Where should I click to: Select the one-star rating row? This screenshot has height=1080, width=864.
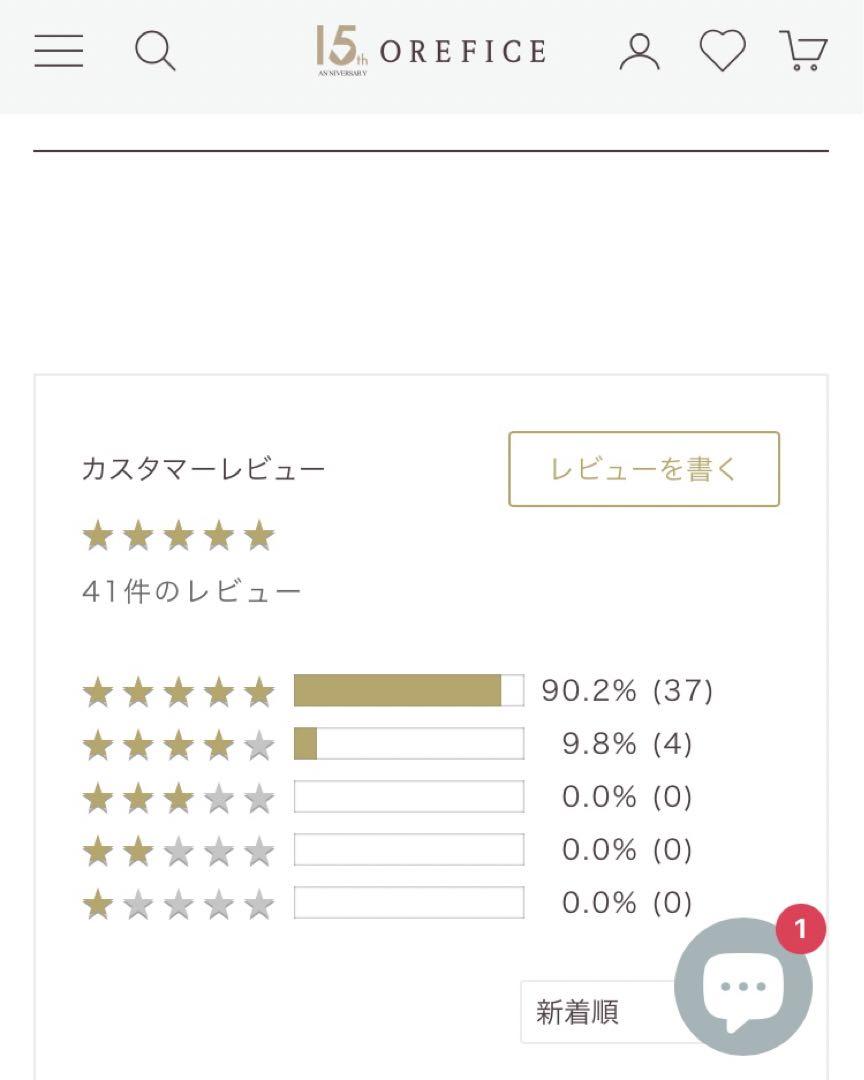pos(387,903)
